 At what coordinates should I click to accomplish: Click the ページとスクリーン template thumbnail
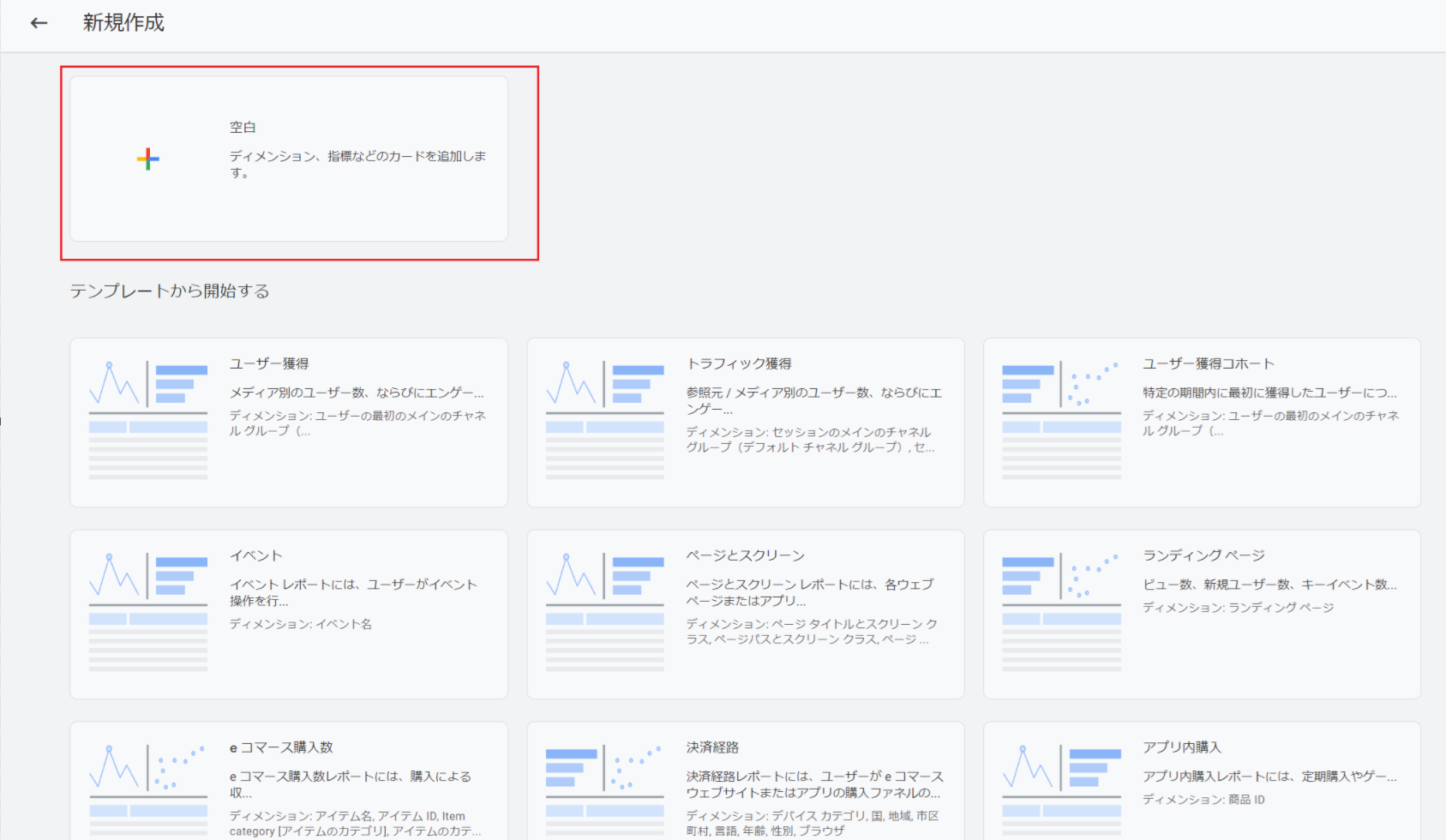coord(605,612)
